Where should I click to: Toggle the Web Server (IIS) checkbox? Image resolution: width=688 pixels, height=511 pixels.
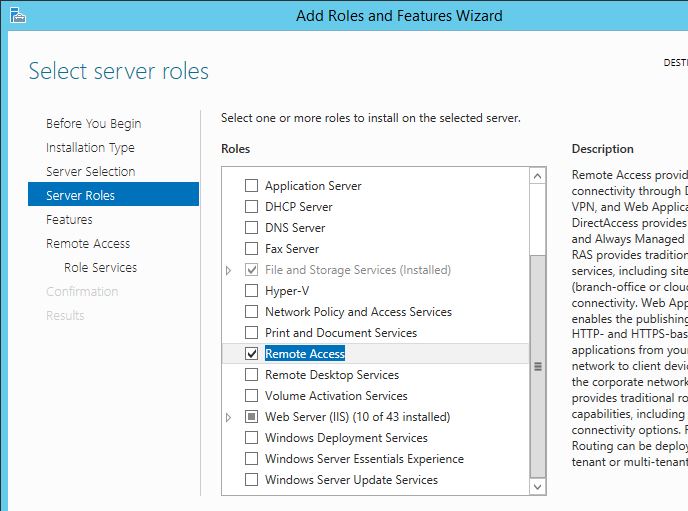pos(251,417)
